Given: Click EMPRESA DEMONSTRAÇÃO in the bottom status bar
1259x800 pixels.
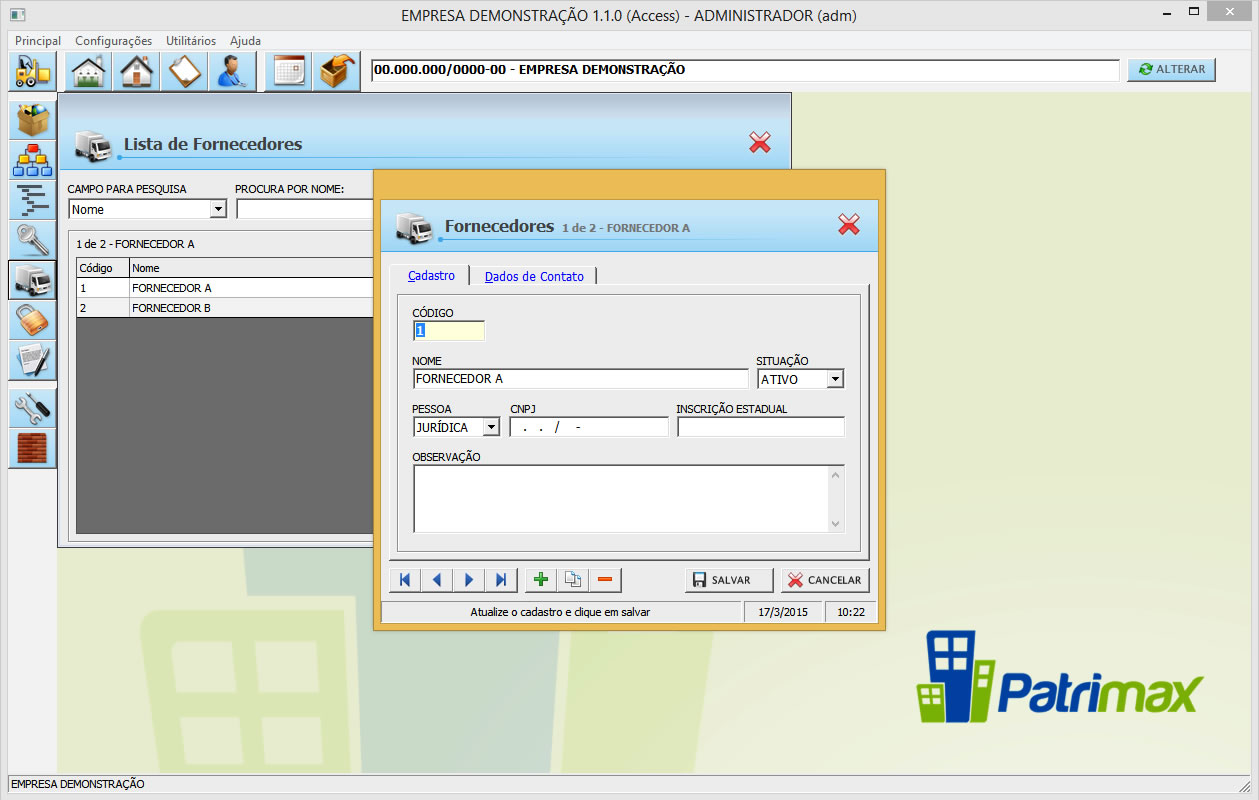Looking at the screenshot, I should tap(78, 784).
